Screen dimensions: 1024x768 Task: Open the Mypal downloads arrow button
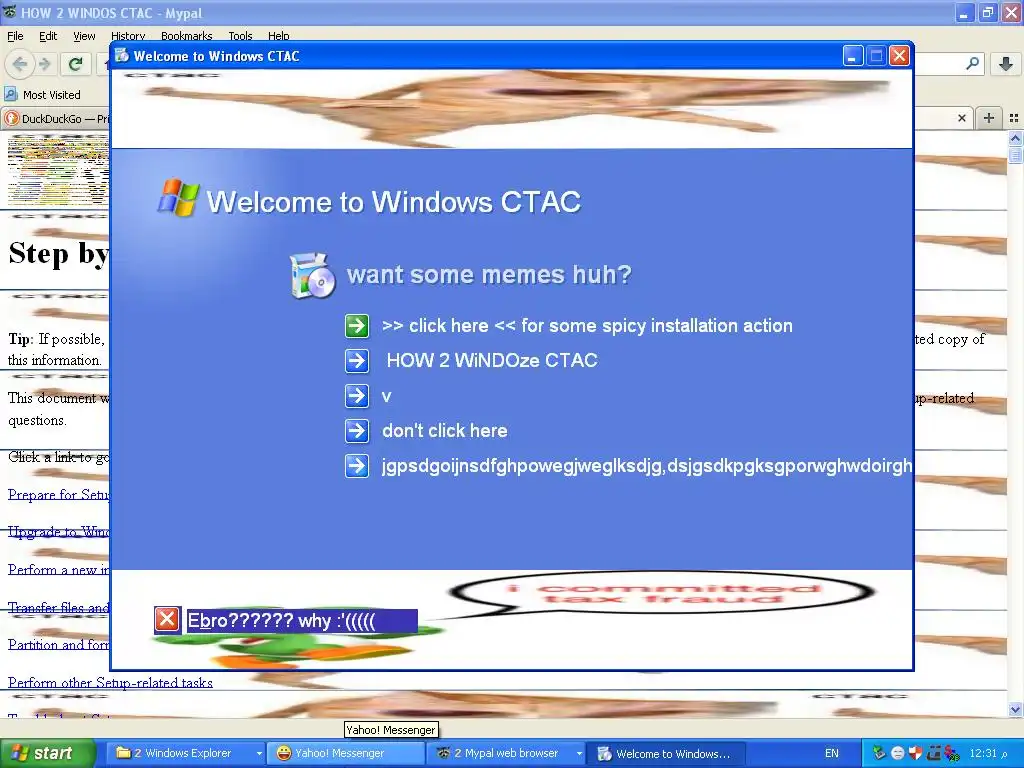tap(1006, 63)
